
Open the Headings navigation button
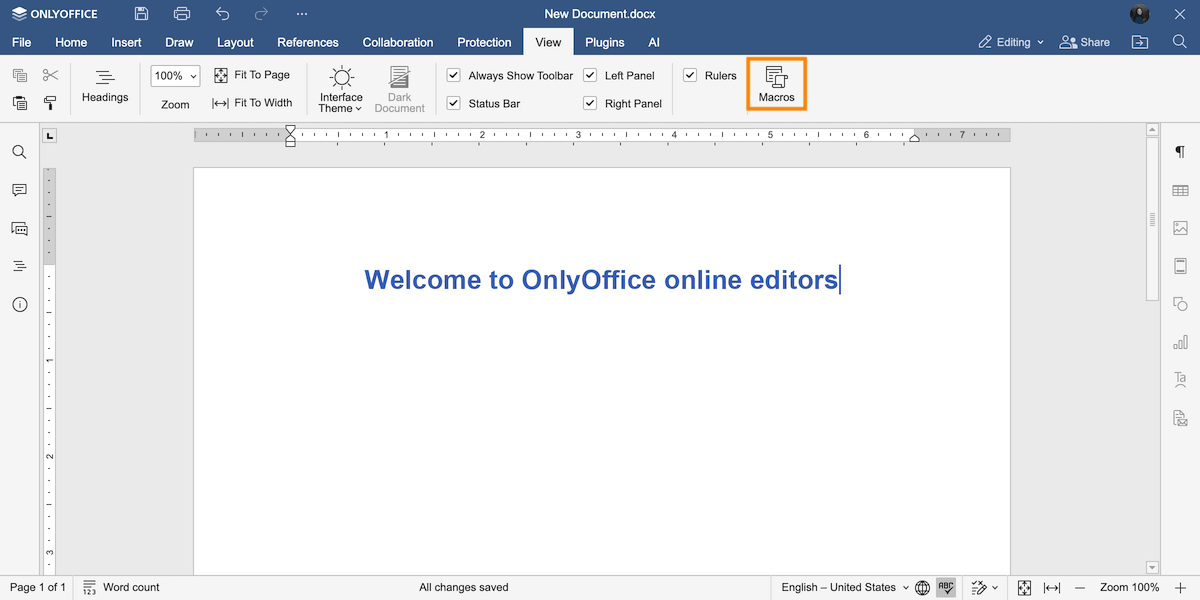(x=105, y=87)
